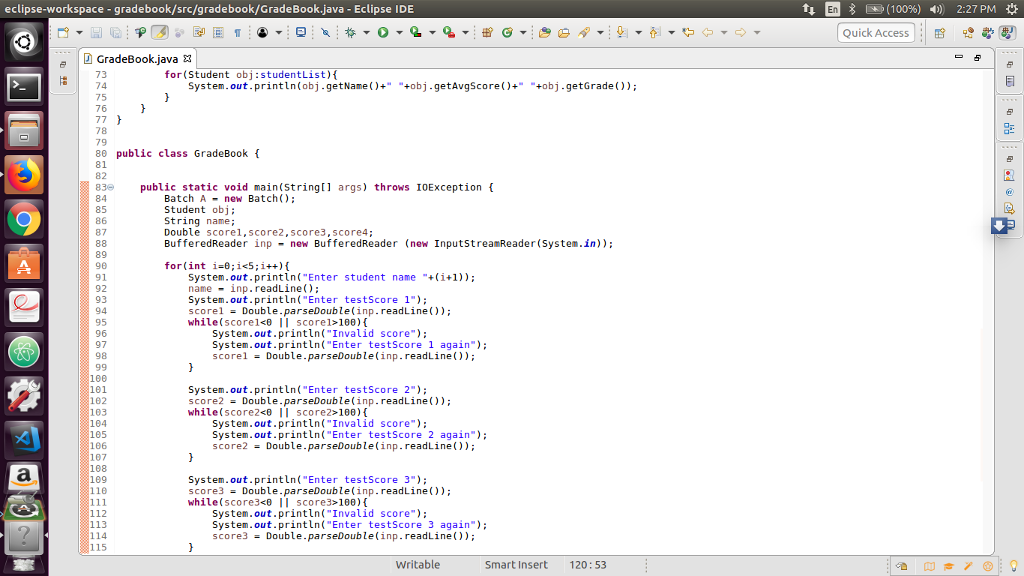The height and width of the screenshot is (576, 1024).
Task: Open the Bluetooth indicator menu
Action: pos(852,9)
